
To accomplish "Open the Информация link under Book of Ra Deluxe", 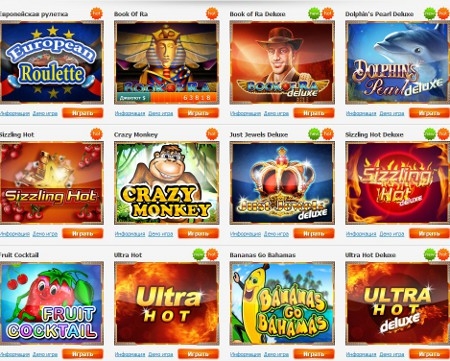I will coord(245,113).
